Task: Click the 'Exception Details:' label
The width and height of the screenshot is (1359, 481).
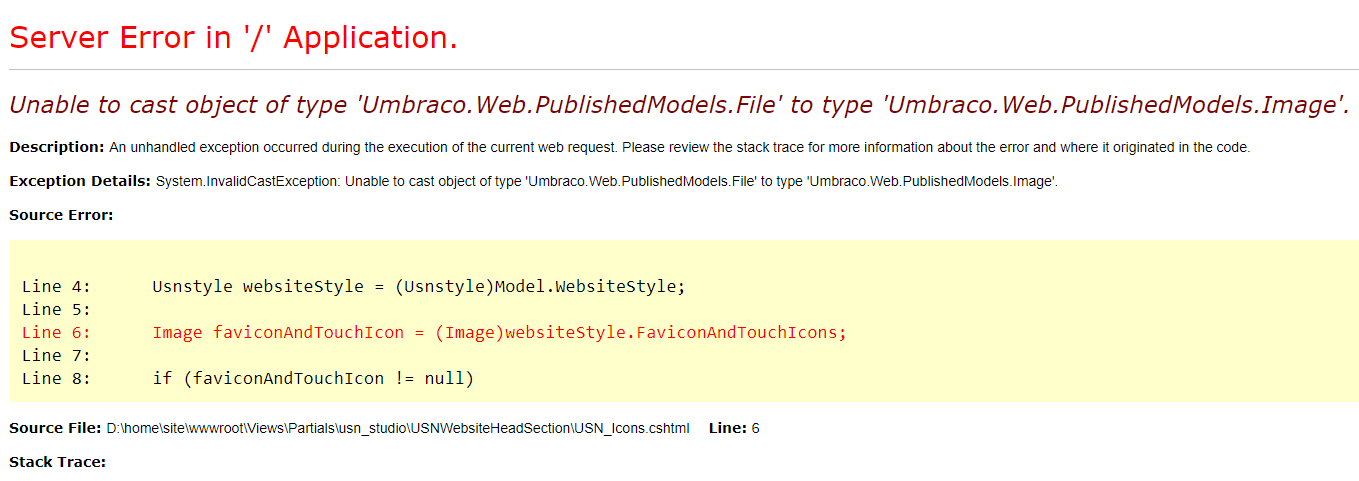Action: (80, 181)
